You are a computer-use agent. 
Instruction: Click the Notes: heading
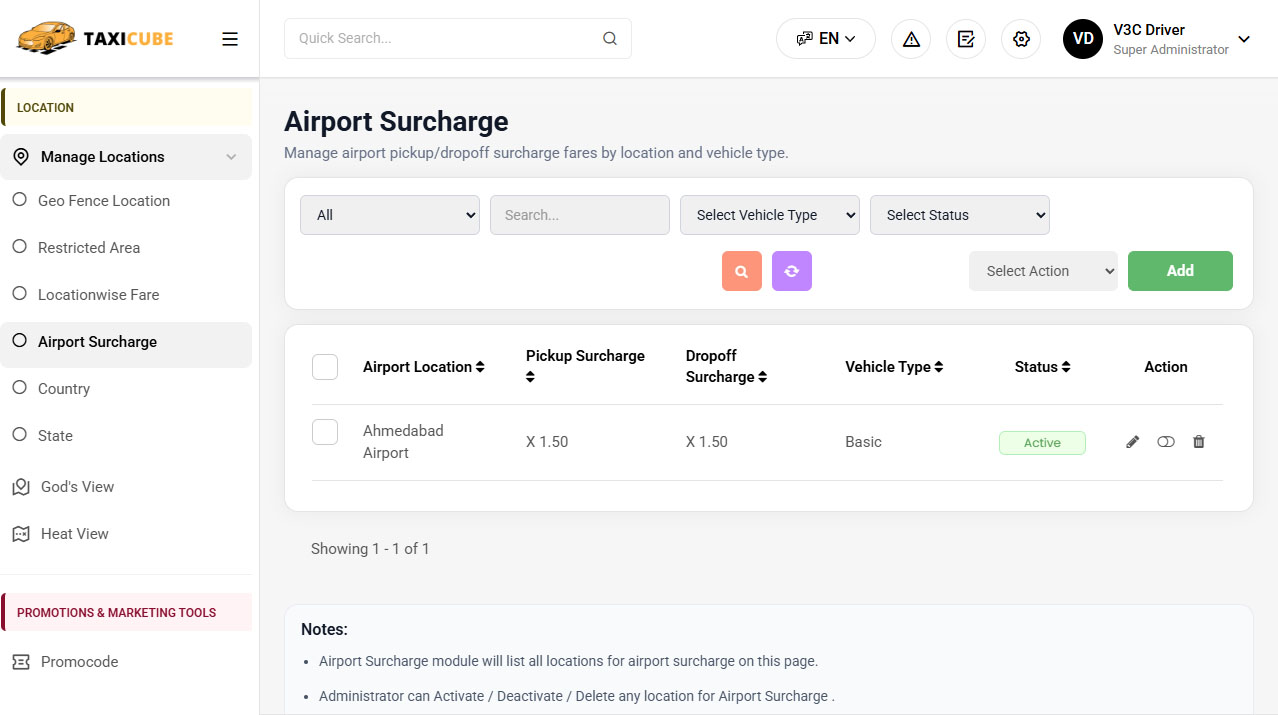pos(324,630)
